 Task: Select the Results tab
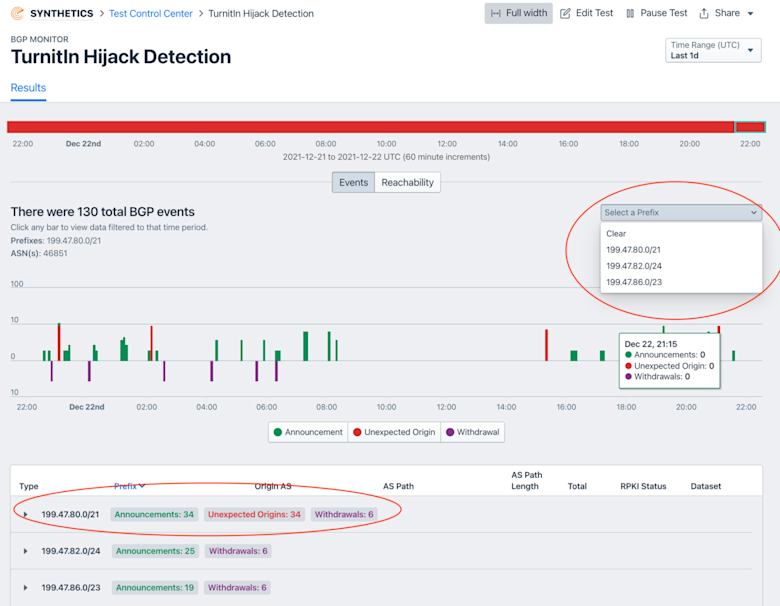coord(28,88)
